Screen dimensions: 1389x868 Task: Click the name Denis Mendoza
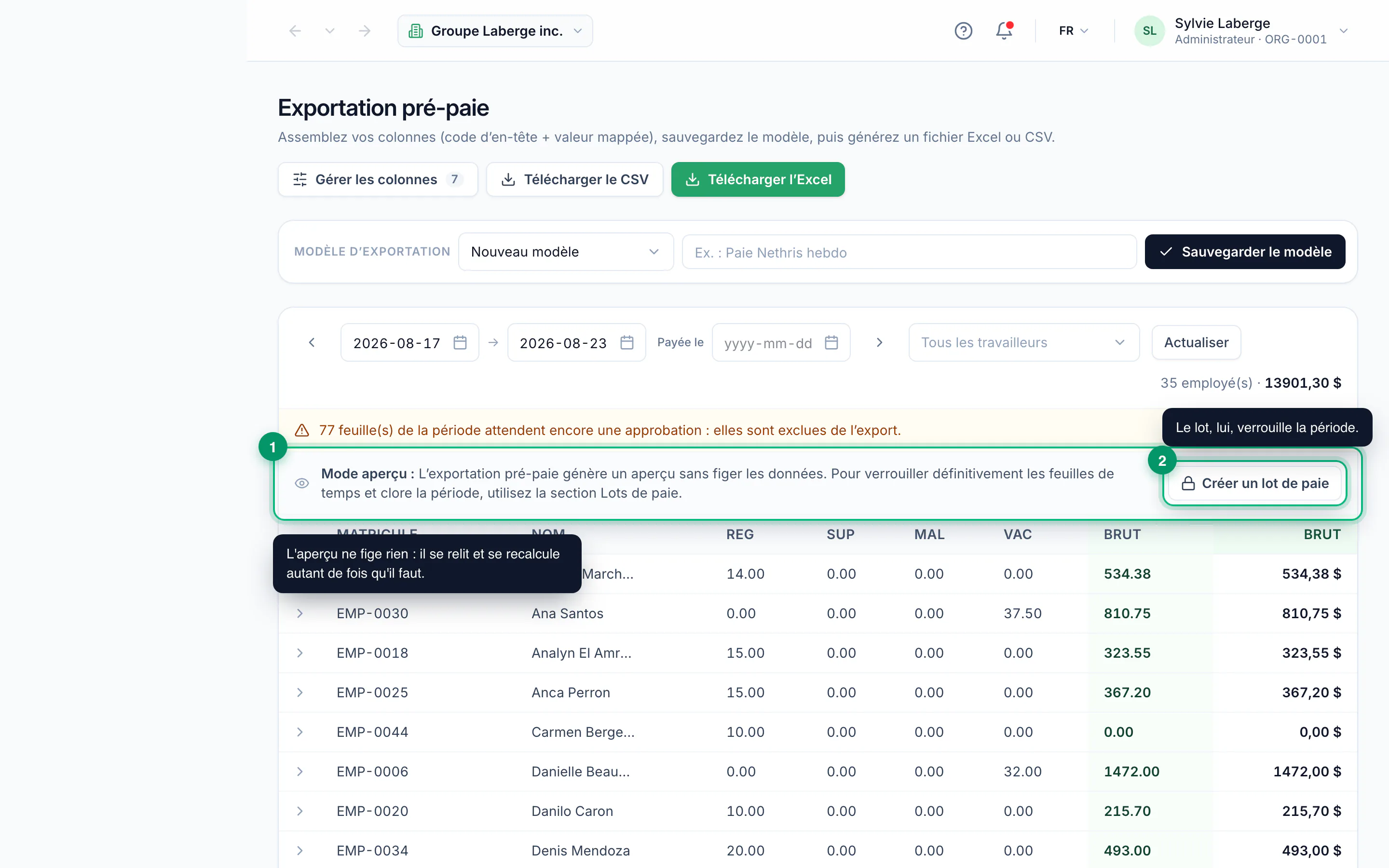(x=580, y=851)
